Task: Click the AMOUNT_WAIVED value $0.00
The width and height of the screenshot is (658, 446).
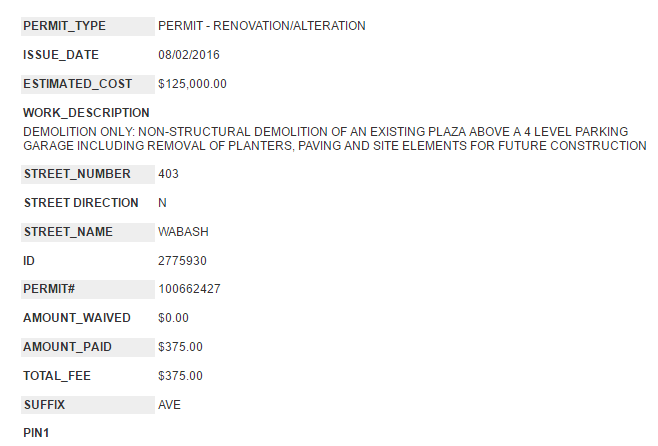Action: point(173,318)
